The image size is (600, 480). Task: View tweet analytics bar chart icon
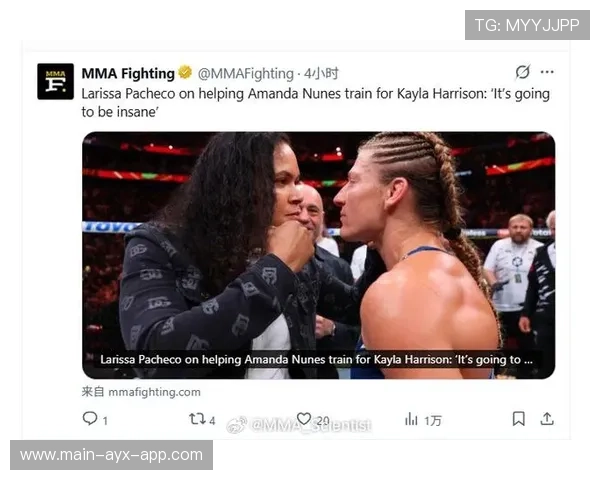411,419
